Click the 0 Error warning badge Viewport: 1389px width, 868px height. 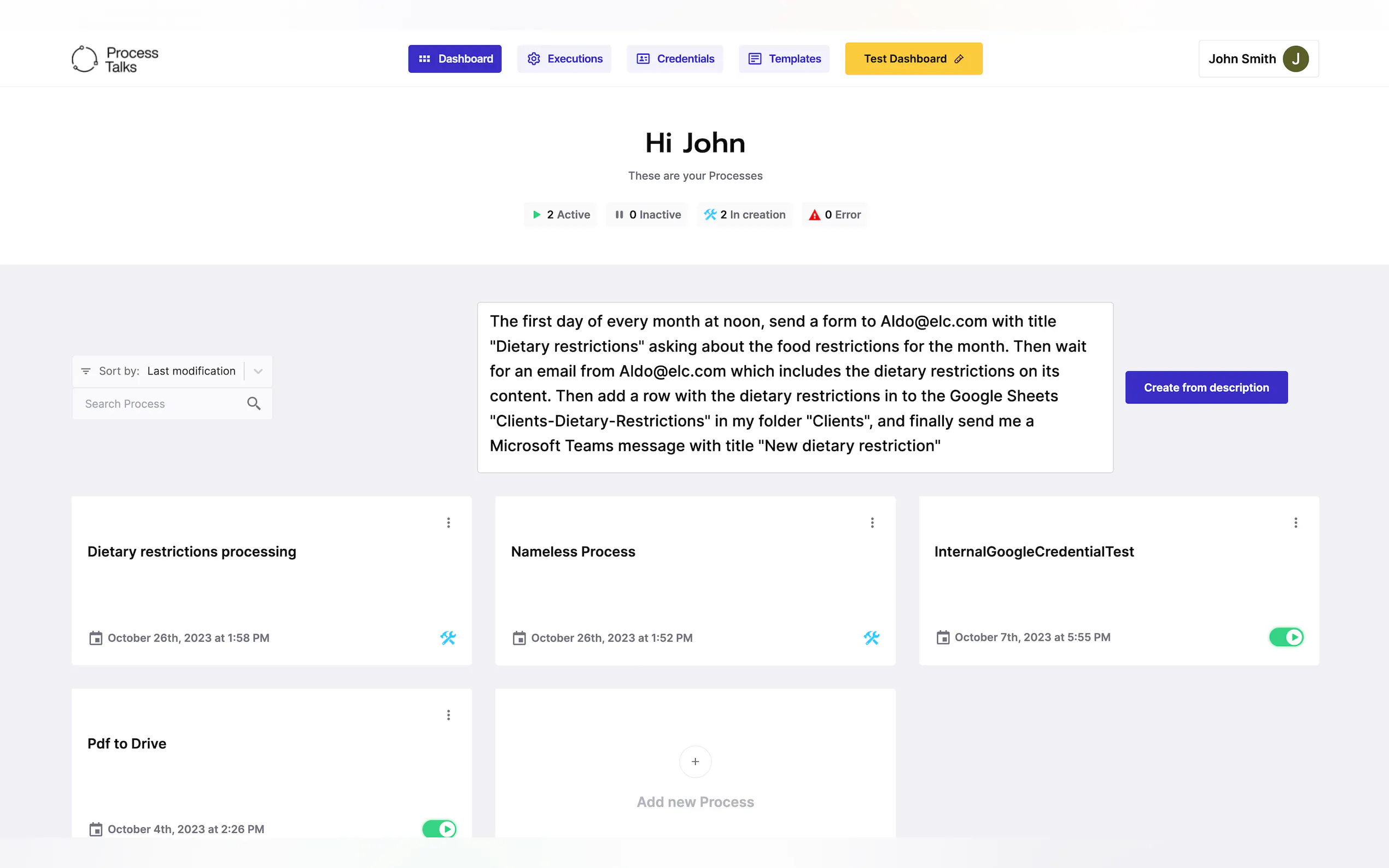click(x=834, y=215)
